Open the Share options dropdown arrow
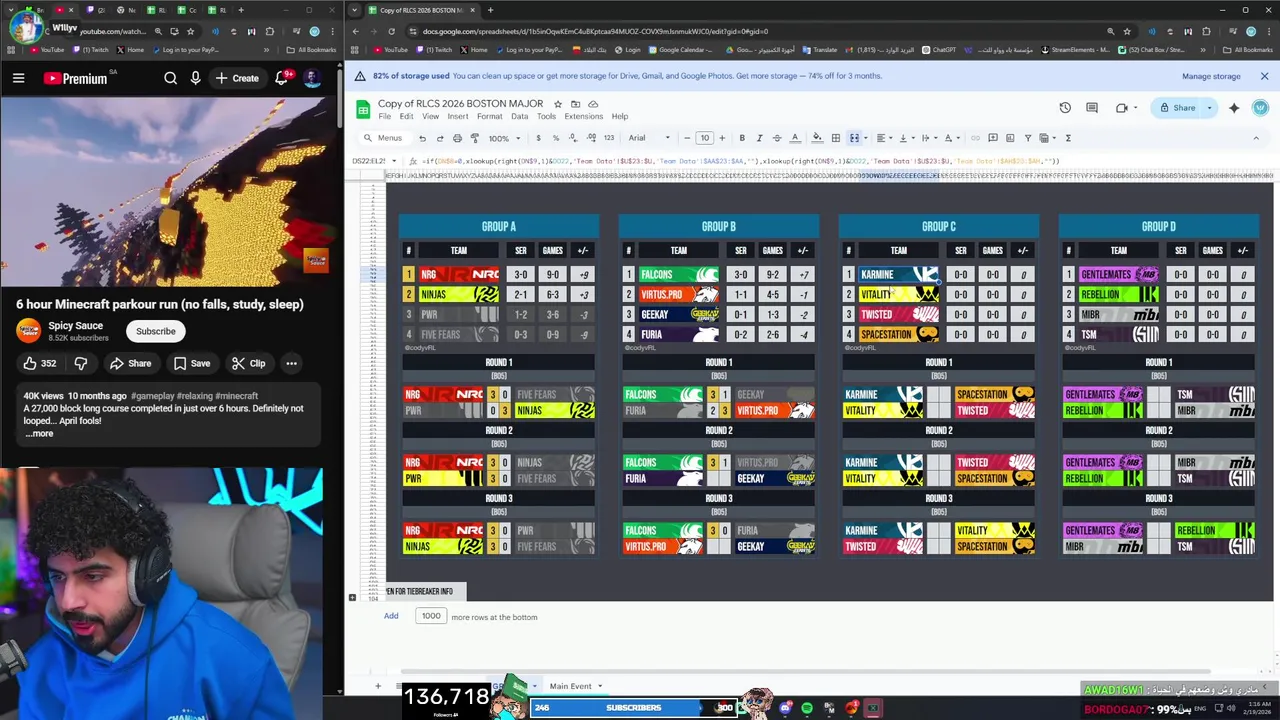This screenshot has height=720, width=1280. (1209, 108)
